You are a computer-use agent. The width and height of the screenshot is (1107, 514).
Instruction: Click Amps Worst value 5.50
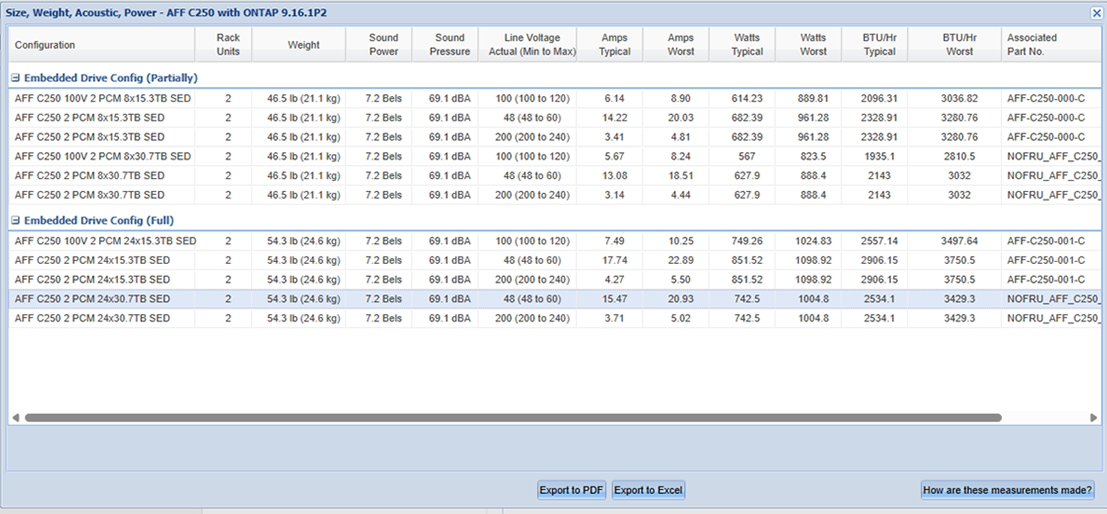(x=681, y=280)
